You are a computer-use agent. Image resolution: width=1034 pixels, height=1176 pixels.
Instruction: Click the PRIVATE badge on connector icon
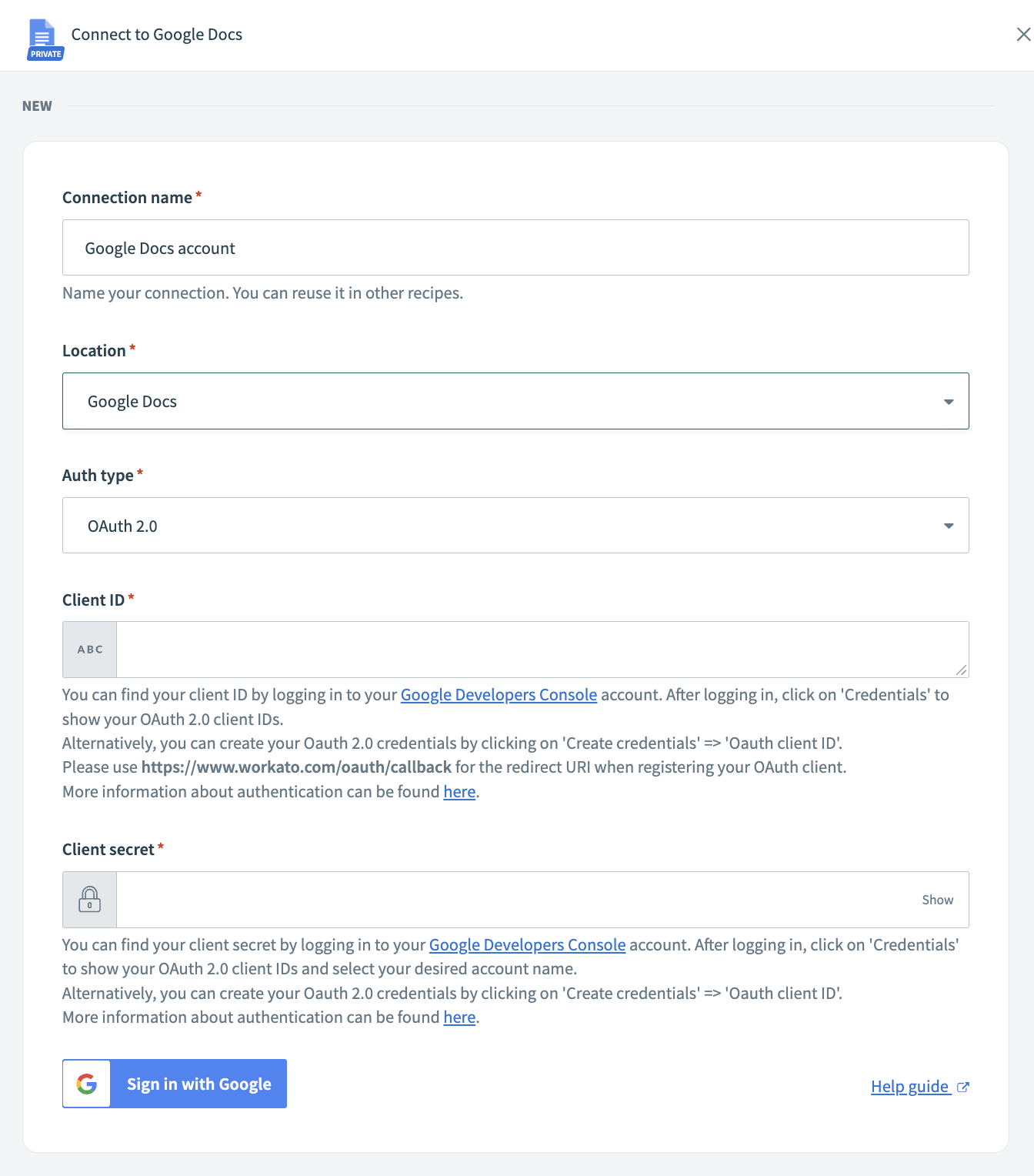(45, 54)
